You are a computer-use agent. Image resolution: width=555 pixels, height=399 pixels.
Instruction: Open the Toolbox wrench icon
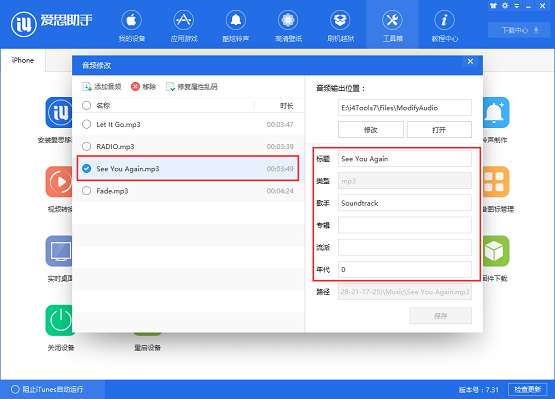(x=392, y=21)
